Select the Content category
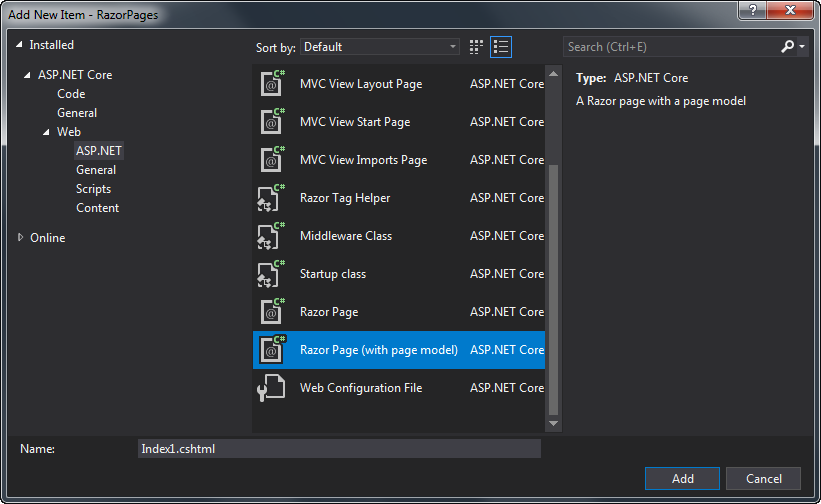 coord(97,208)
